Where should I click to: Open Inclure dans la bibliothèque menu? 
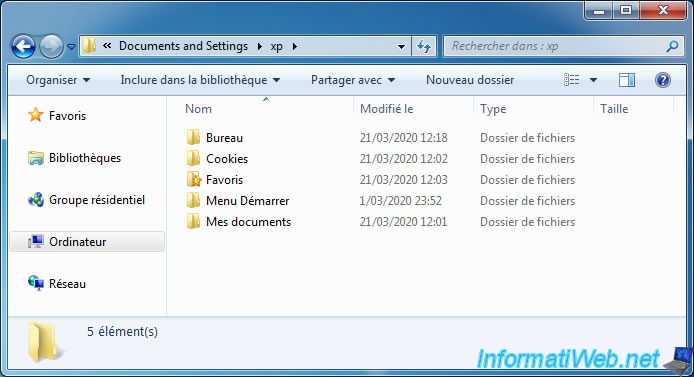[x=200, y=80]
